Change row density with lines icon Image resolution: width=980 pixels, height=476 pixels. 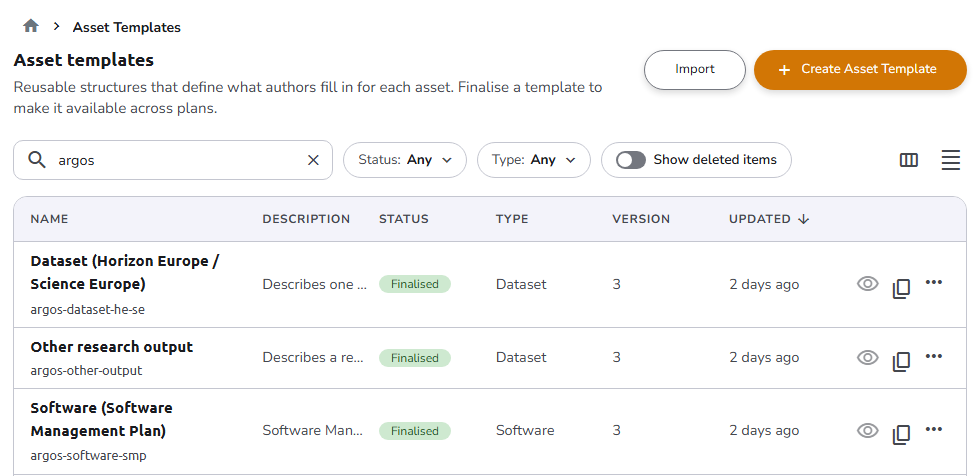tap(951, 160)
